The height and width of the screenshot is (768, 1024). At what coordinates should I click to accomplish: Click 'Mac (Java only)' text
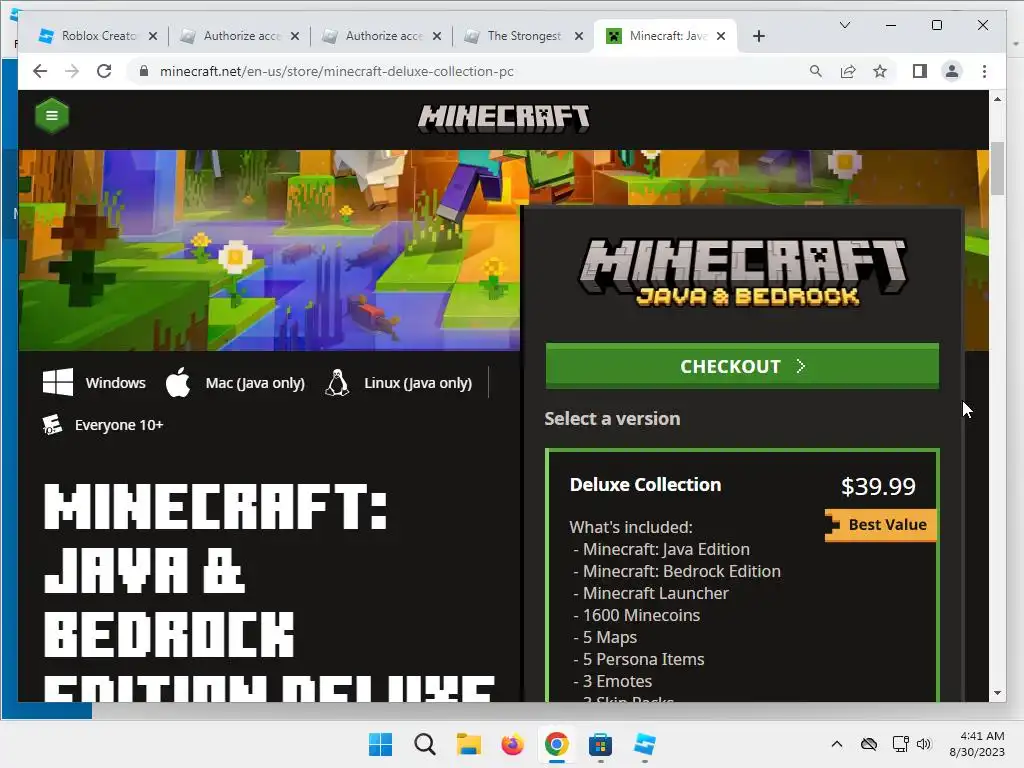coord(255,383)
